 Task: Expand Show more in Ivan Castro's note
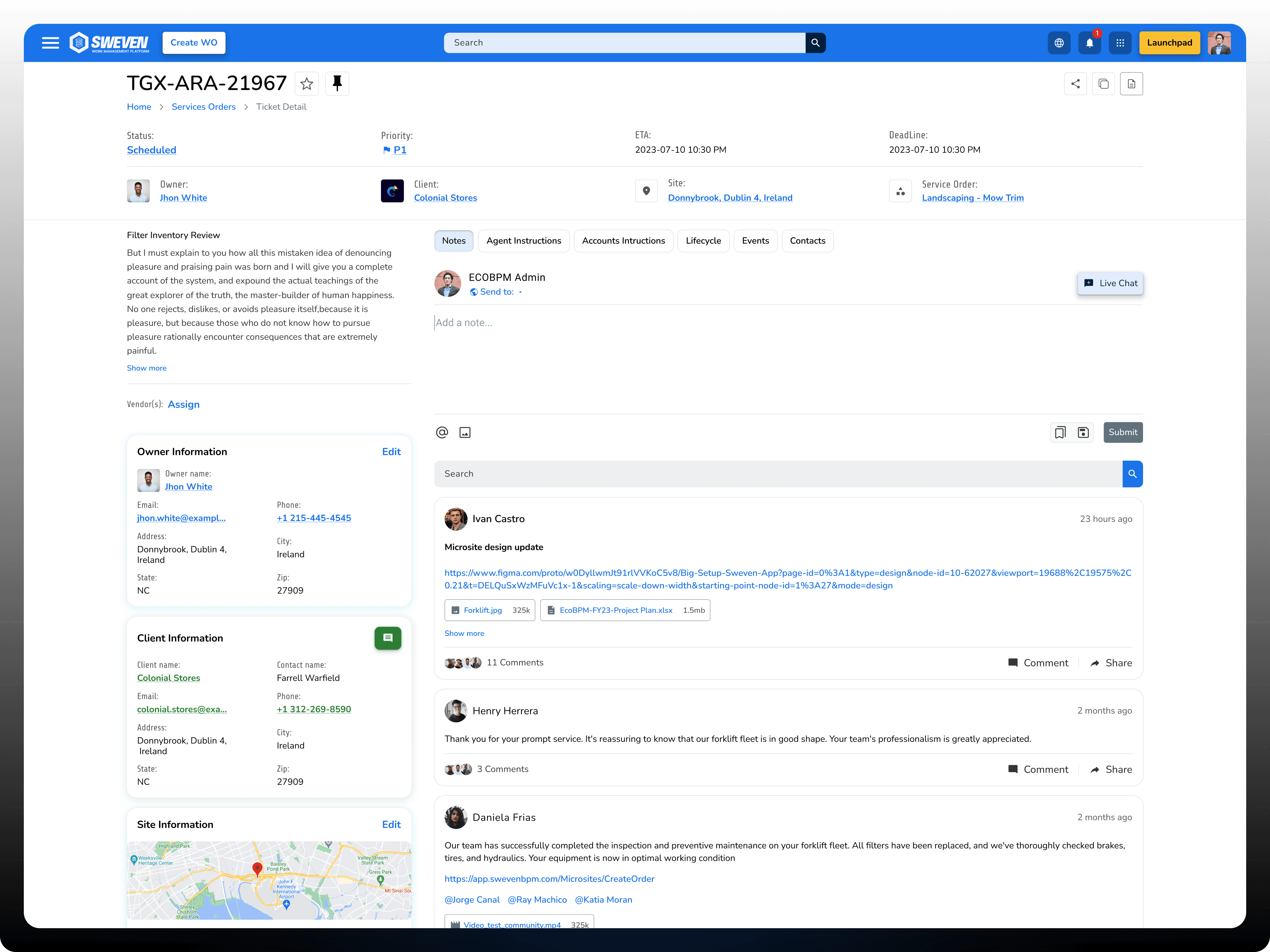click(x=464, y=634)
